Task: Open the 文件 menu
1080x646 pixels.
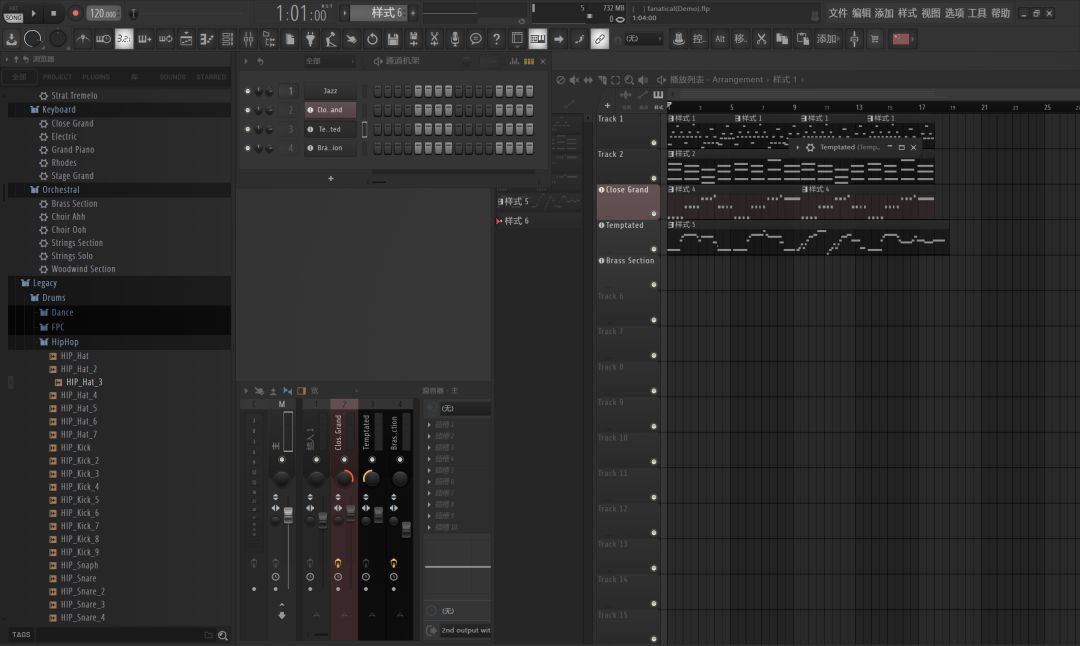Action: pos(838,13)
